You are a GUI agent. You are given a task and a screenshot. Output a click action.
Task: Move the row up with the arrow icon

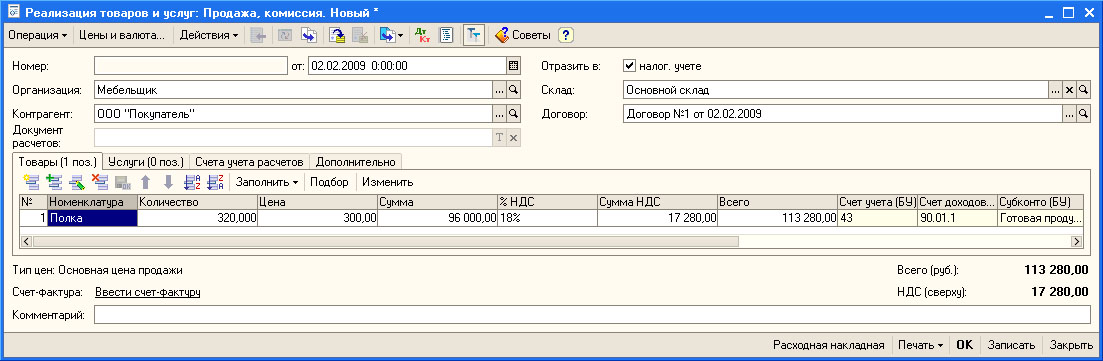coord(146,182)
